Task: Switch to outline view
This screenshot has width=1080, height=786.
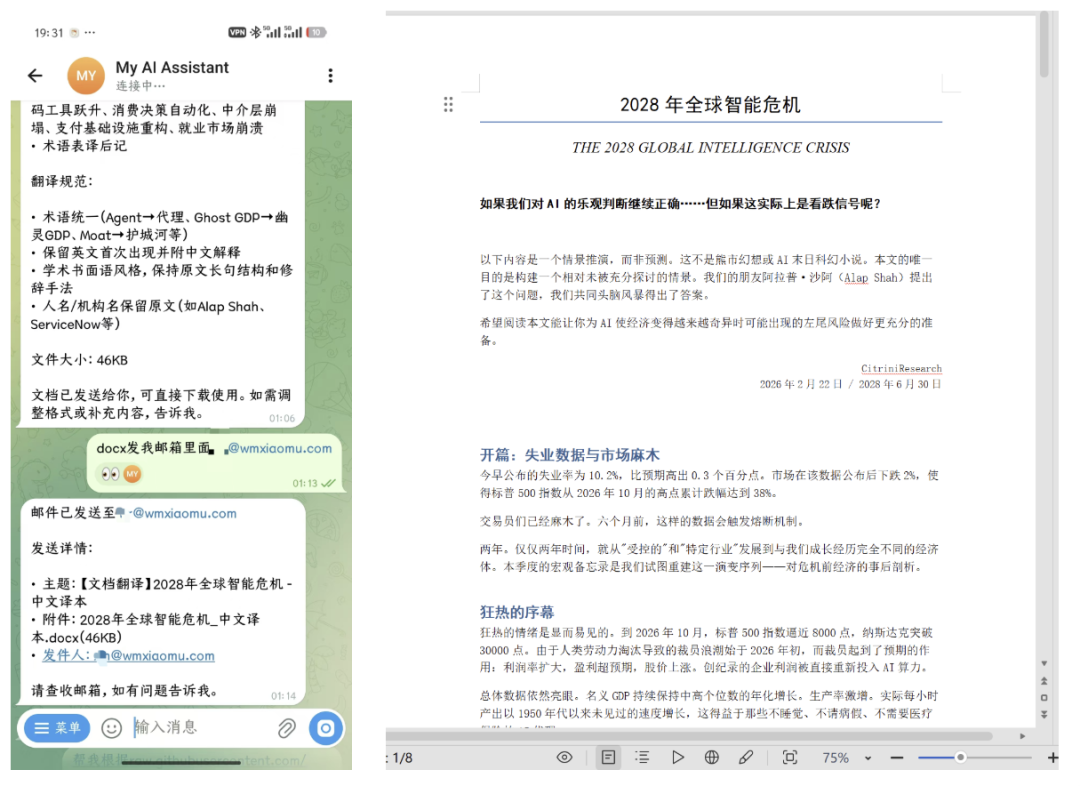Action: pos(642,758)
